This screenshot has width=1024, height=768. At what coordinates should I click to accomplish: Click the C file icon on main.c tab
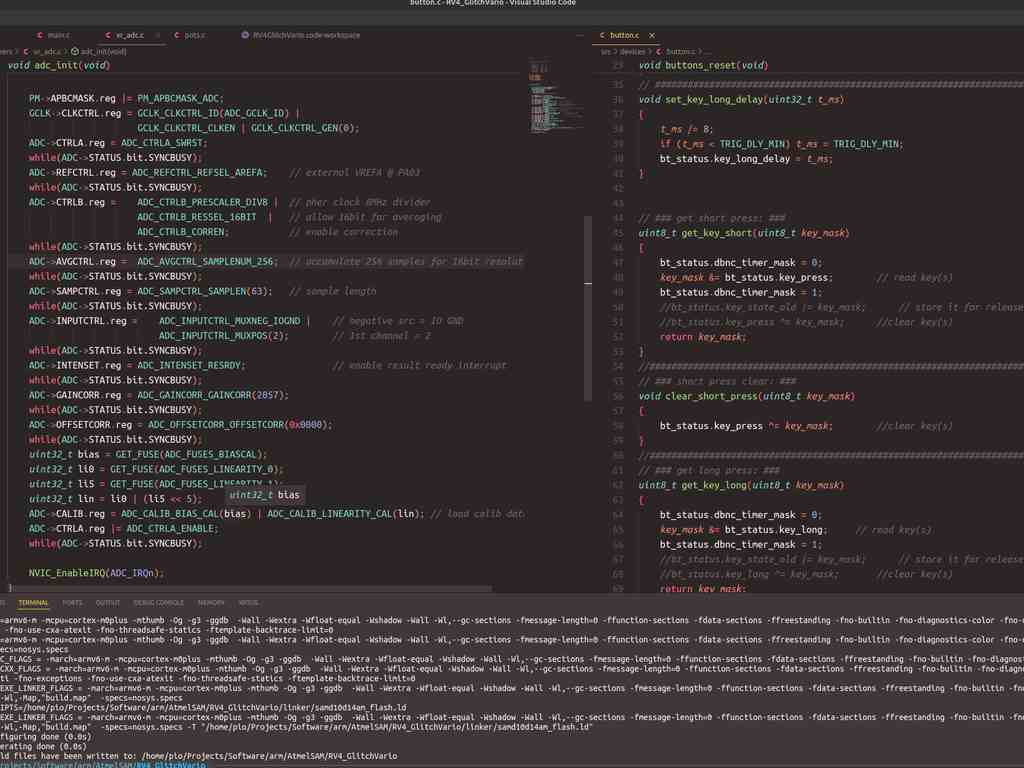[40, 35]
